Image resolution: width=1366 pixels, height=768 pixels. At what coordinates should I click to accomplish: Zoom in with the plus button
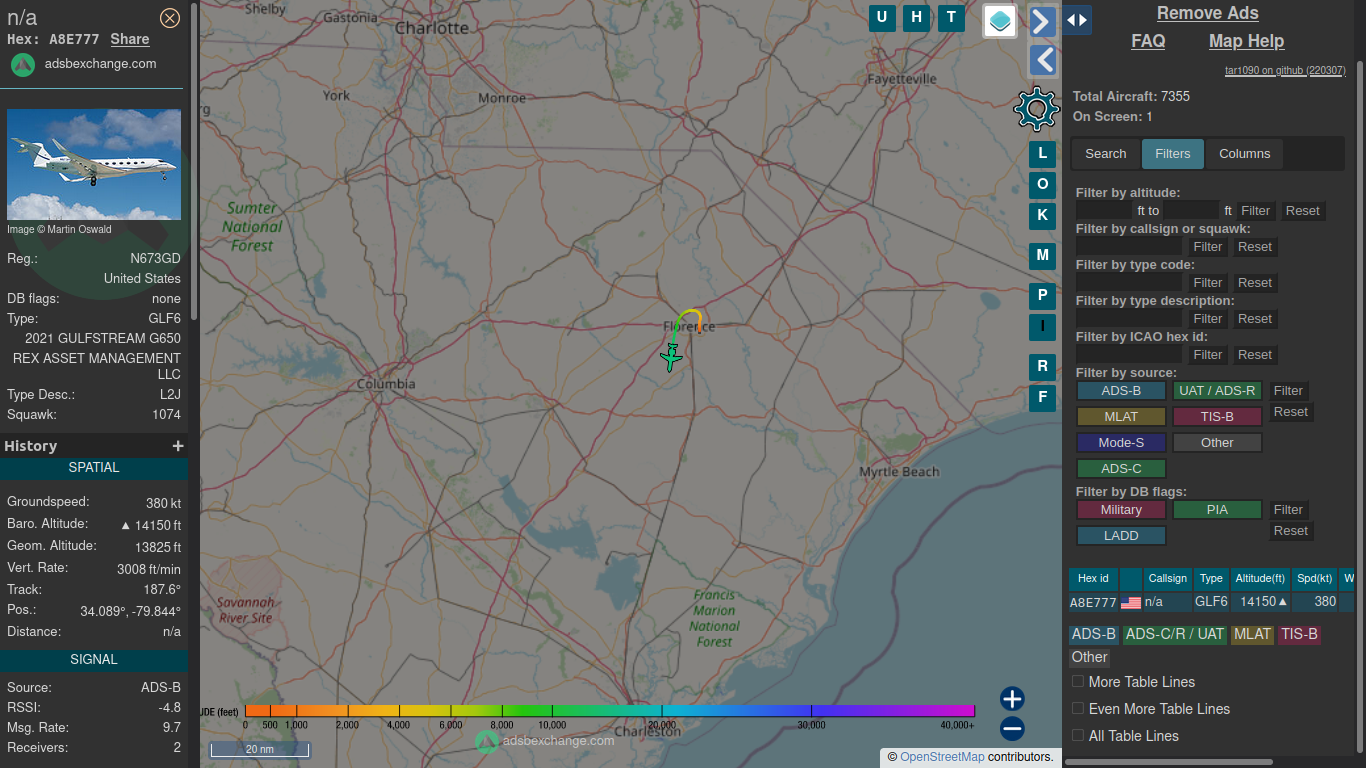point(1012,699)
